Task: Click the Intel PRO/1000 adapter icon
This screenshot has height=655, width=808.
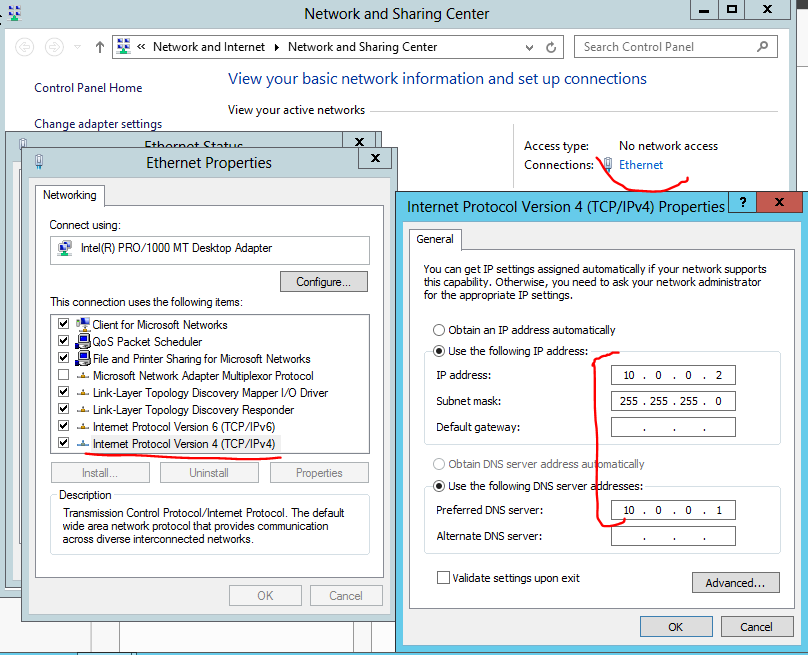Action: (64, 248)
